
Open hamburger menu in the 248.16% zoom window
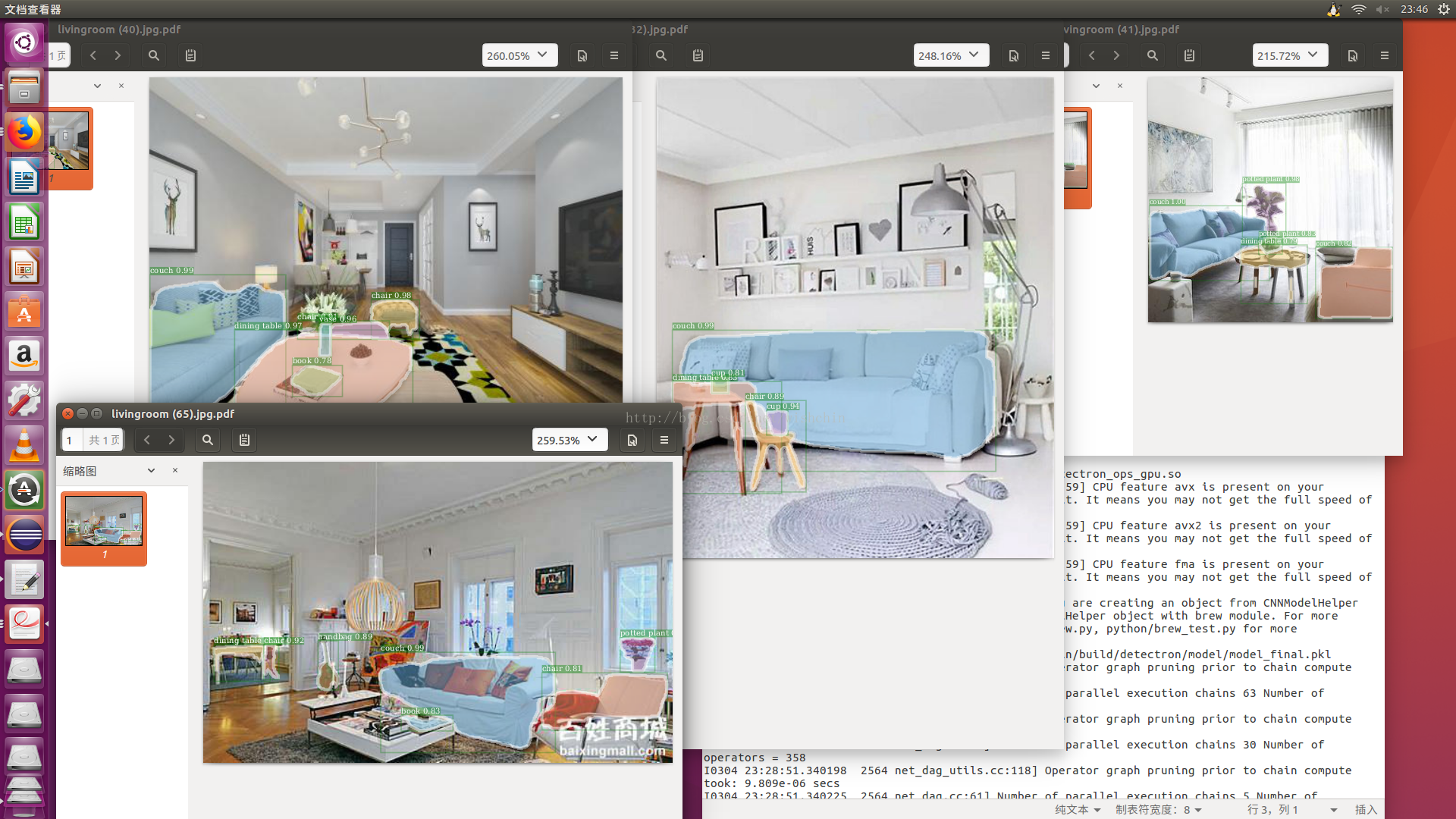pos(1046,55)
